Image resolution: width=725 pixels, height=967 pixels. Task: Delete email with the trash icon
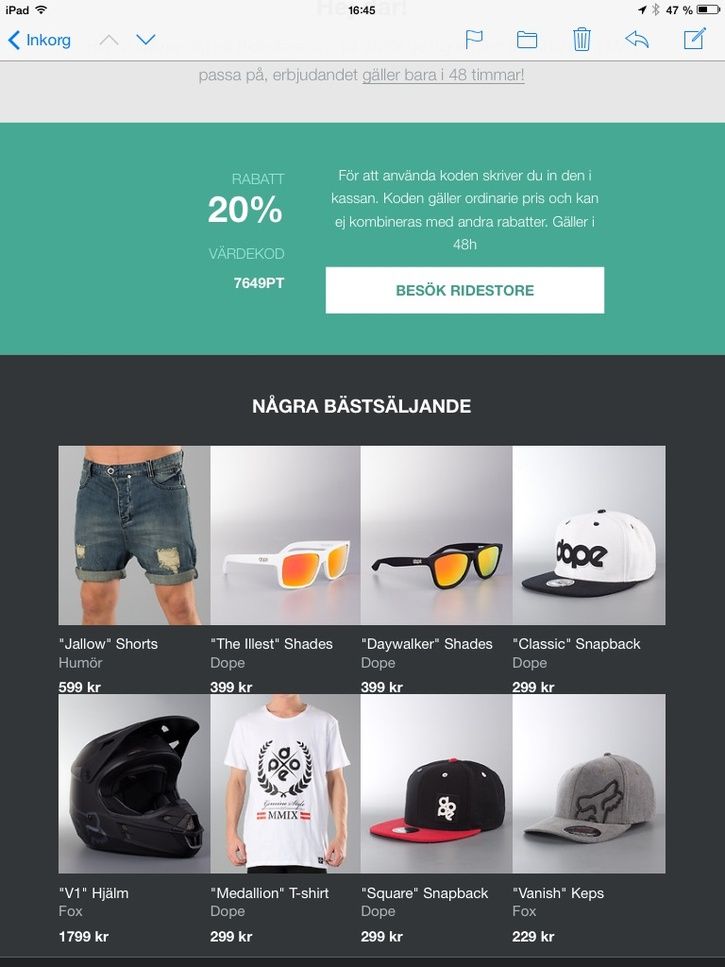click(581, 39)
